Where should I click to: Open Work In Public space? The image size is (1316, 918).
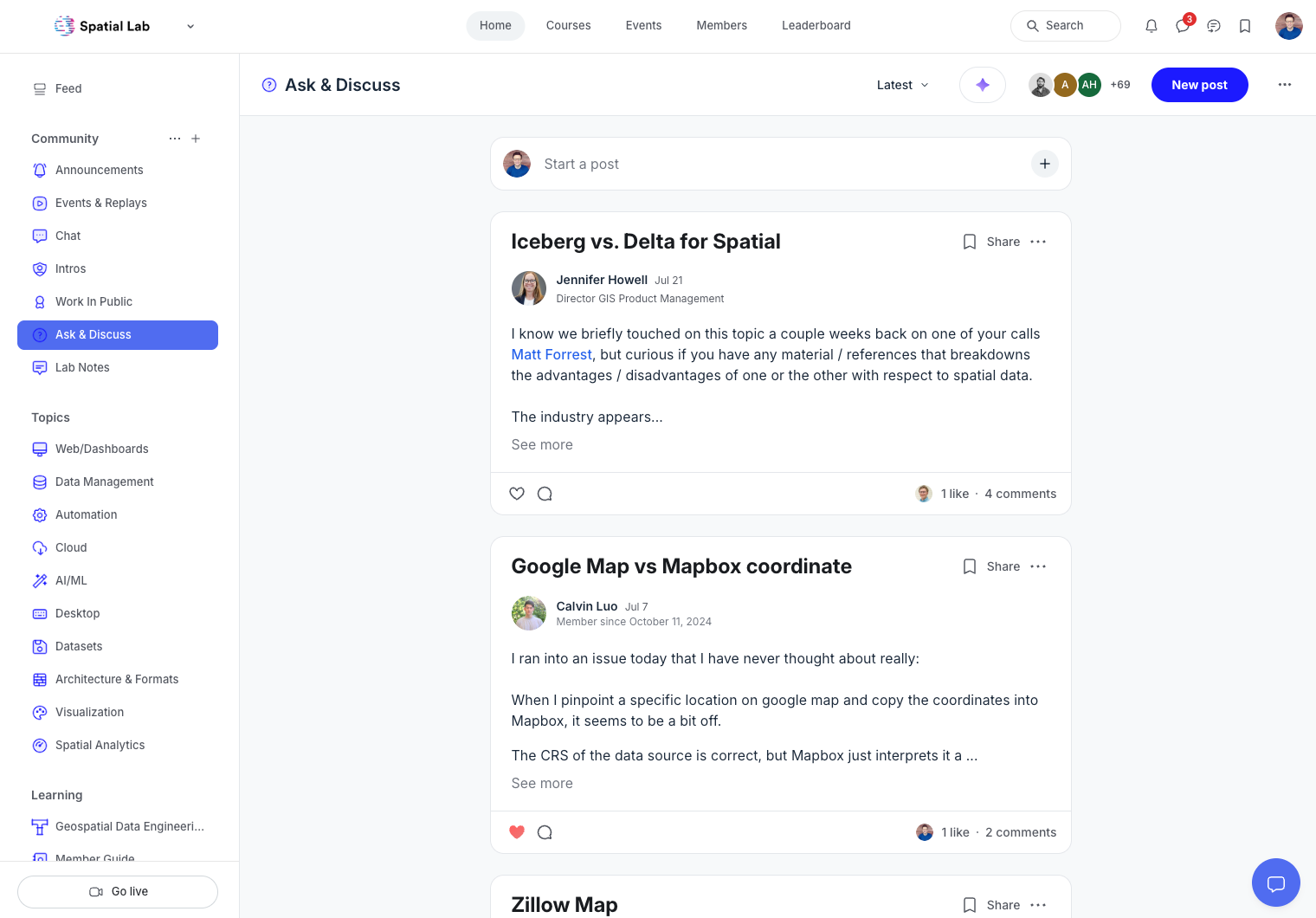pos(118,301)
